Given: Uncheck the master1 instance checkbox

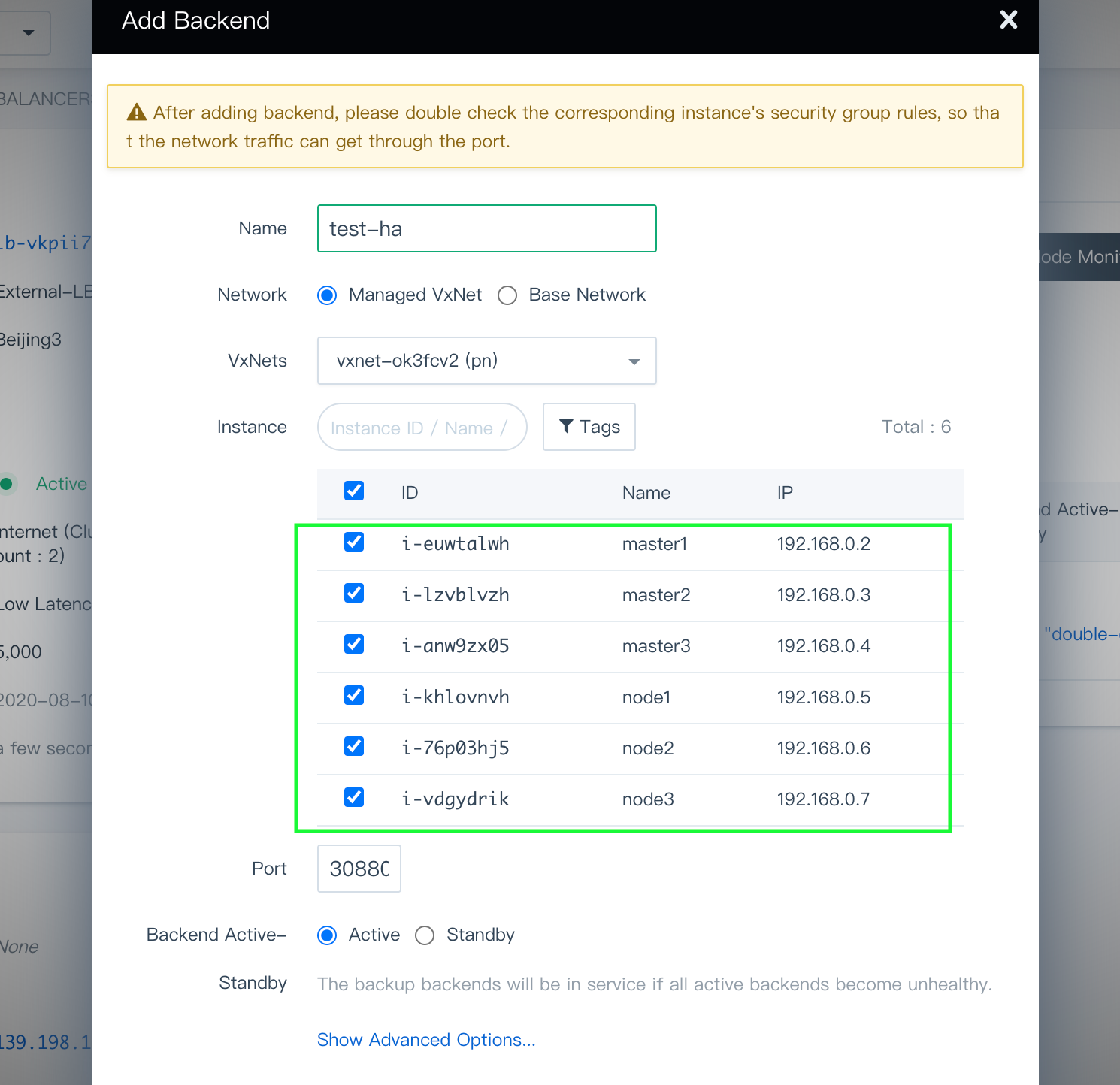Looking at the screenshot, I should click(x=354, y=542).
